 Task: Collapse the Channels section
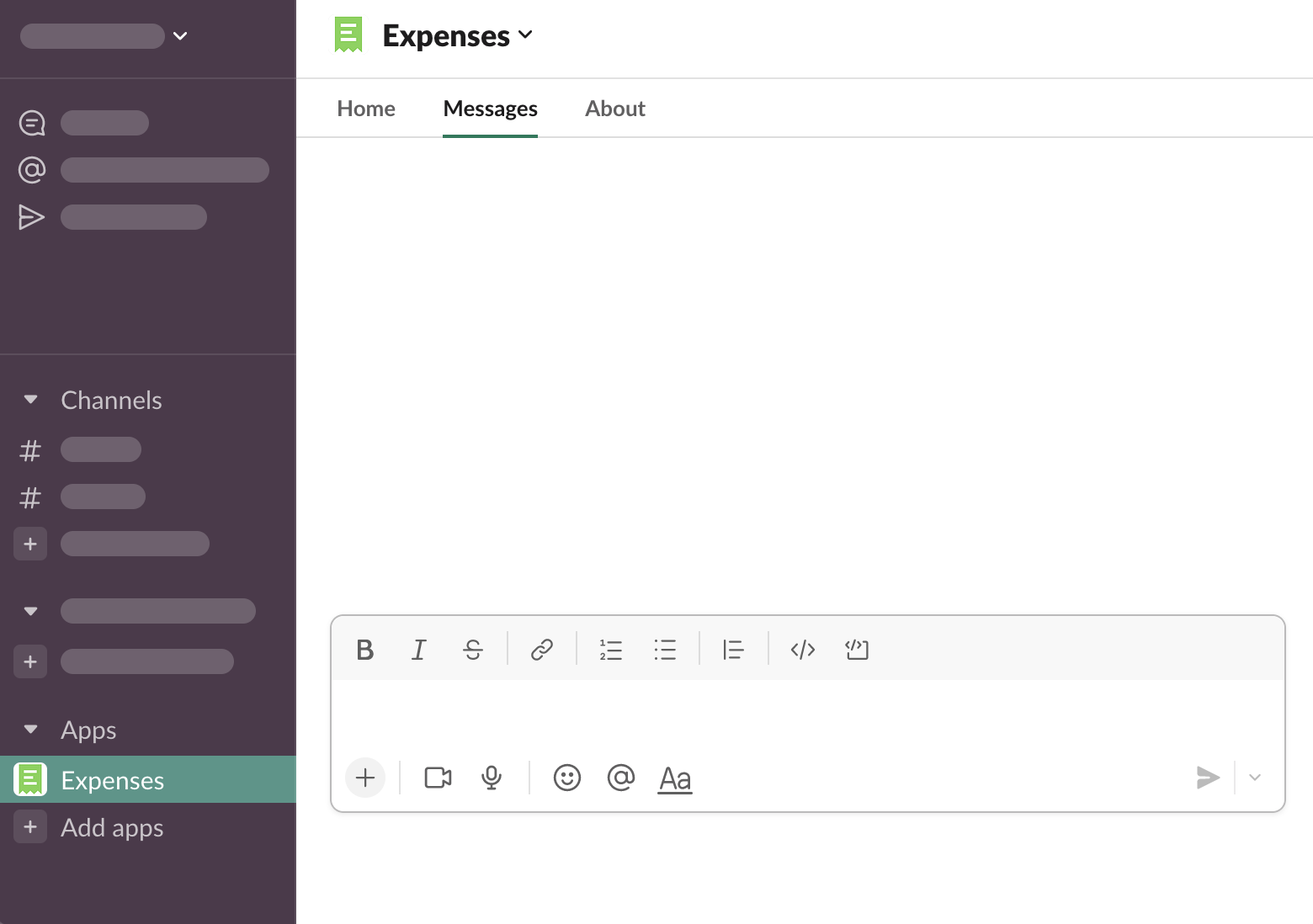tap(31, 400)
